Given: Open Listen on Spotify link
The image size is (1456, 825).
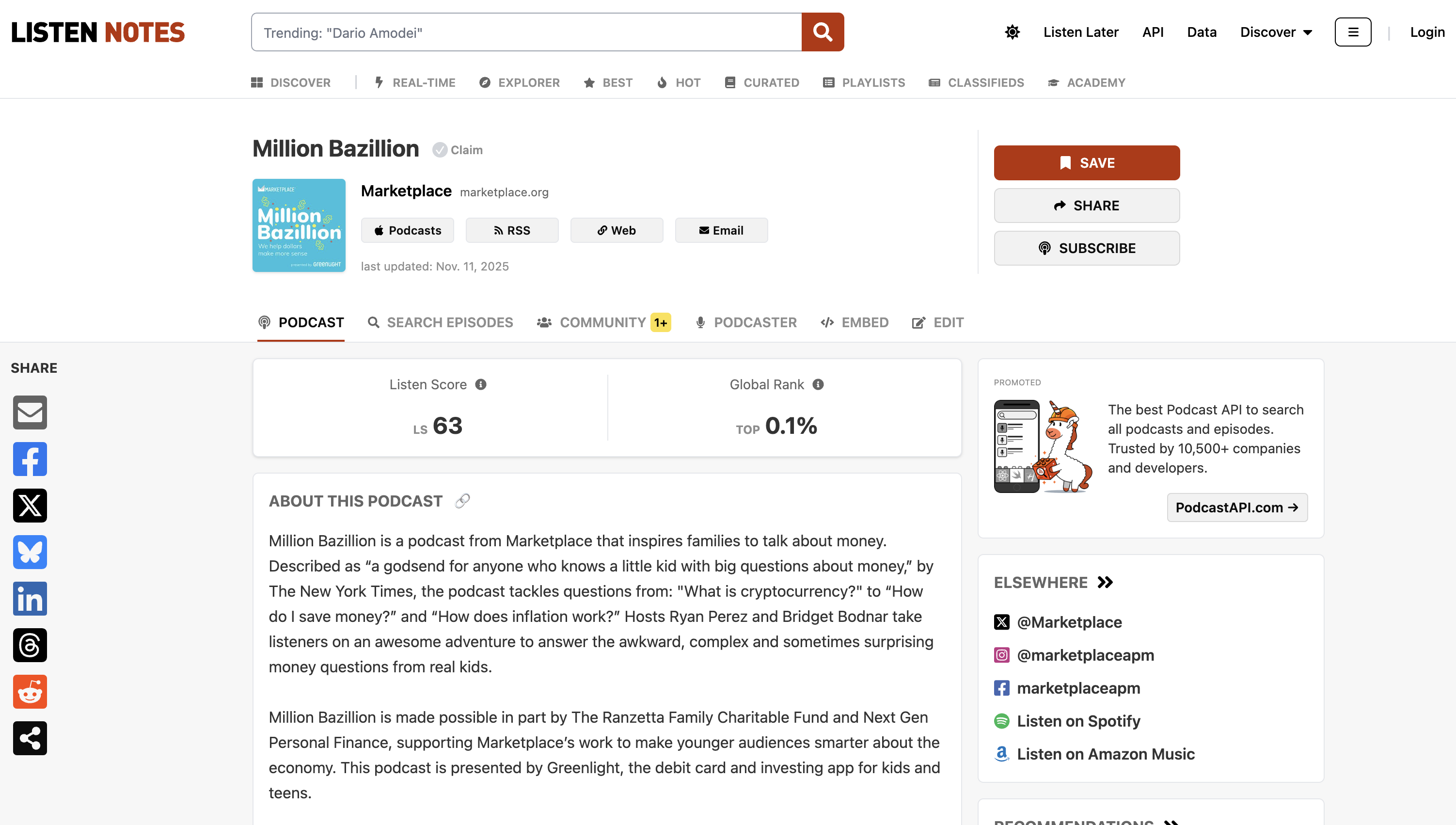Looking at the screenshot, I should (1078, 721).
